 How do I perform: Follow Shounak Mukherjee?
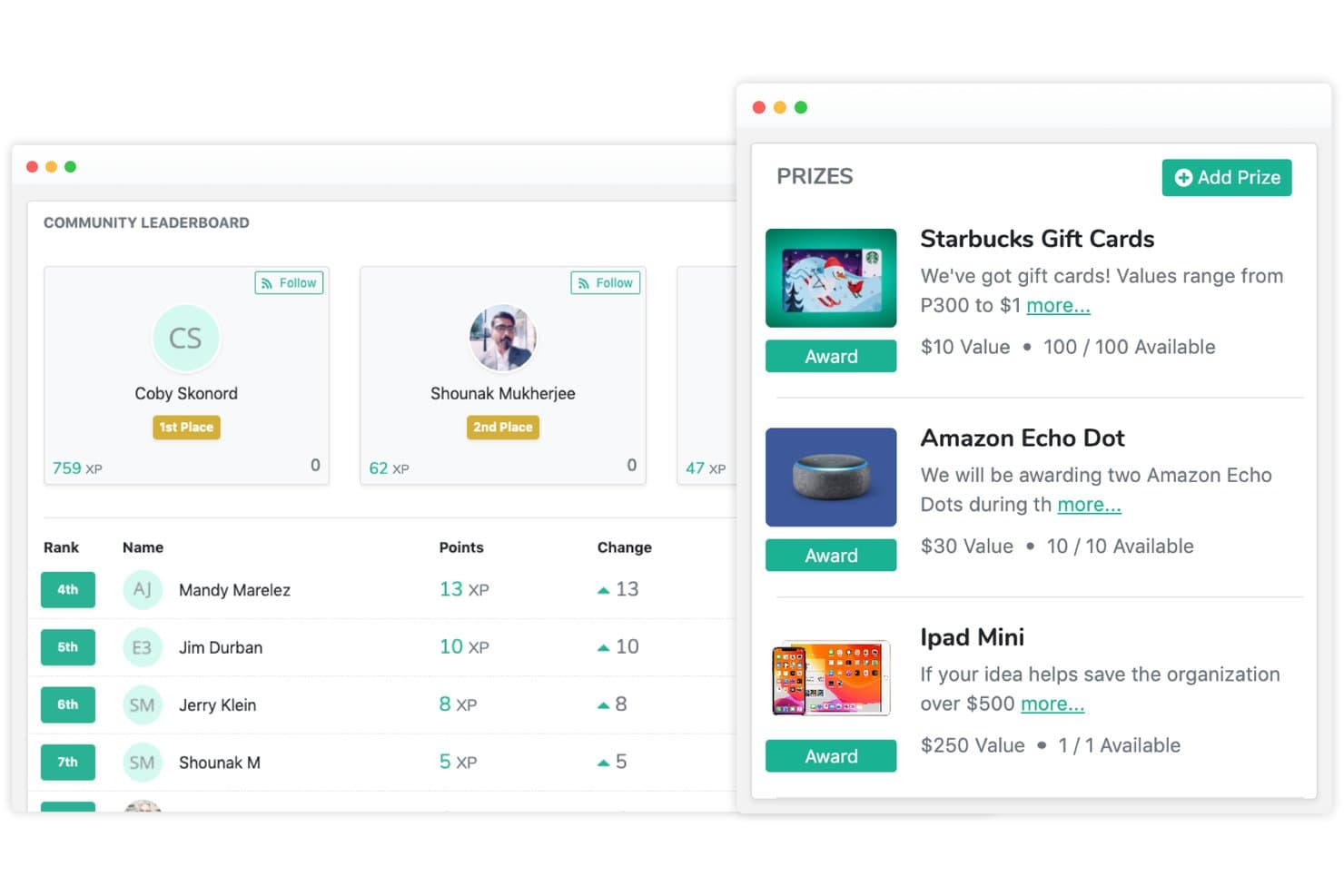(605, 283)
